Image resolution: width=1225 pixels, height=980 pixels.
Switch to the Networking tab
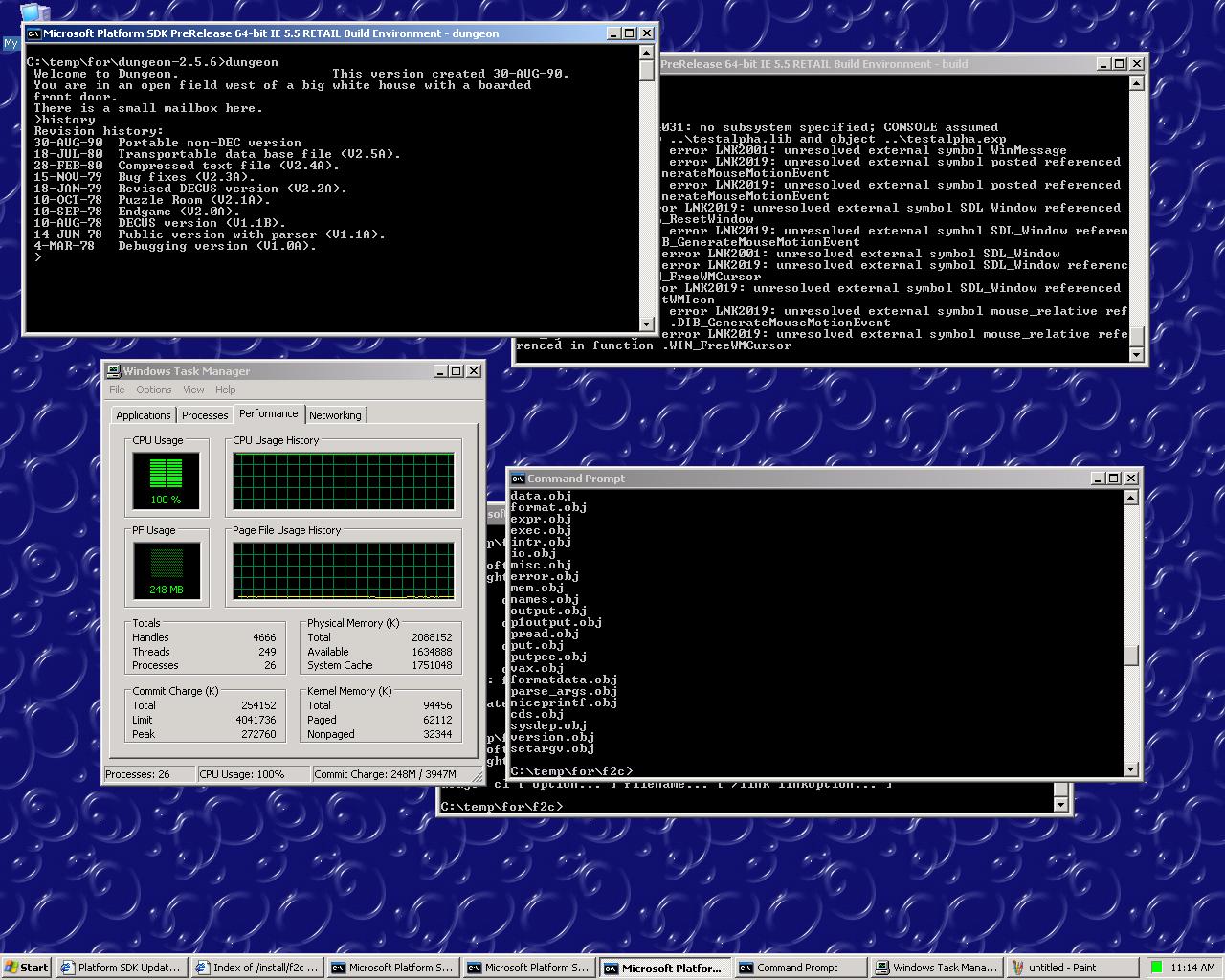pos(335,415)
